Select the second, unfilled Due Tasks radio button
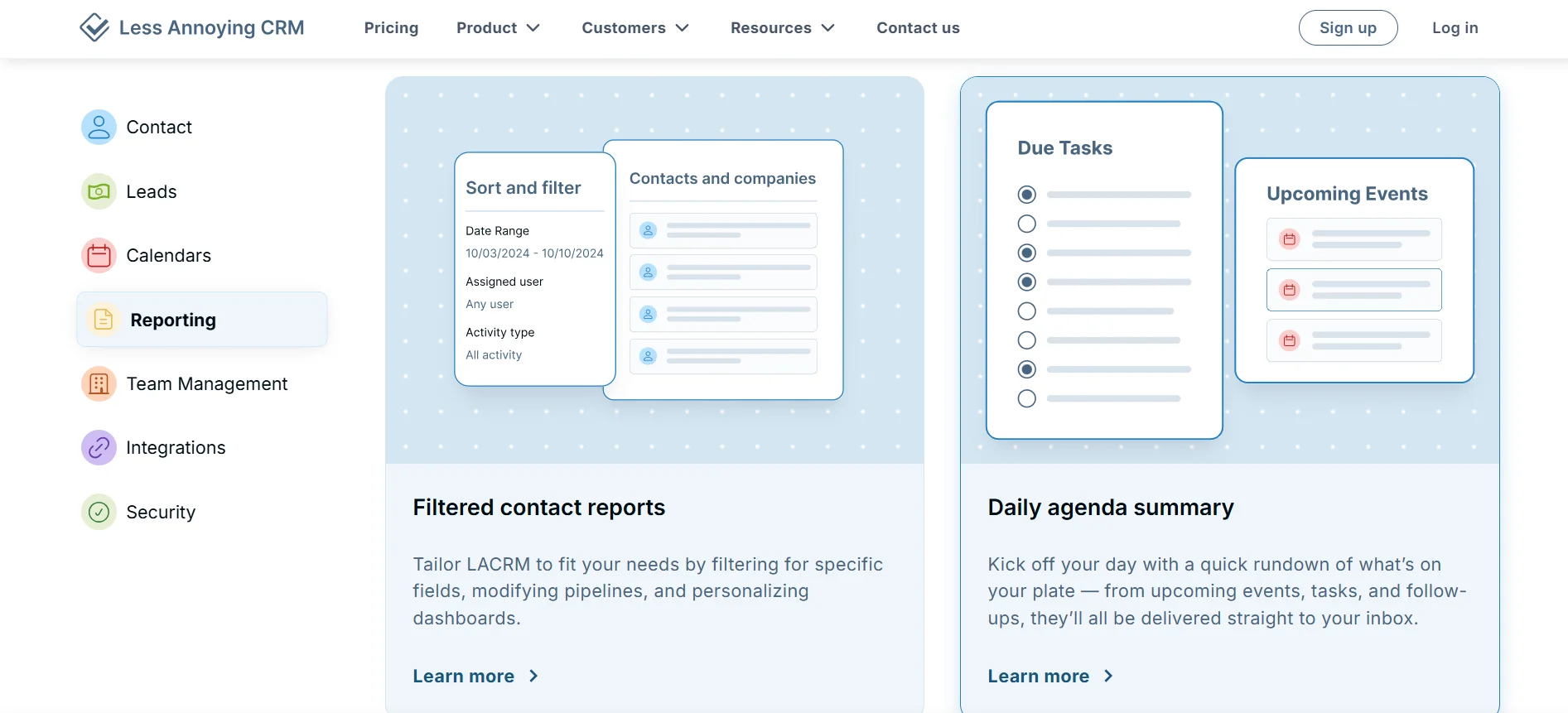Screen dimensions: 1568x713 pyautogui.click(x=1026, y=224)
